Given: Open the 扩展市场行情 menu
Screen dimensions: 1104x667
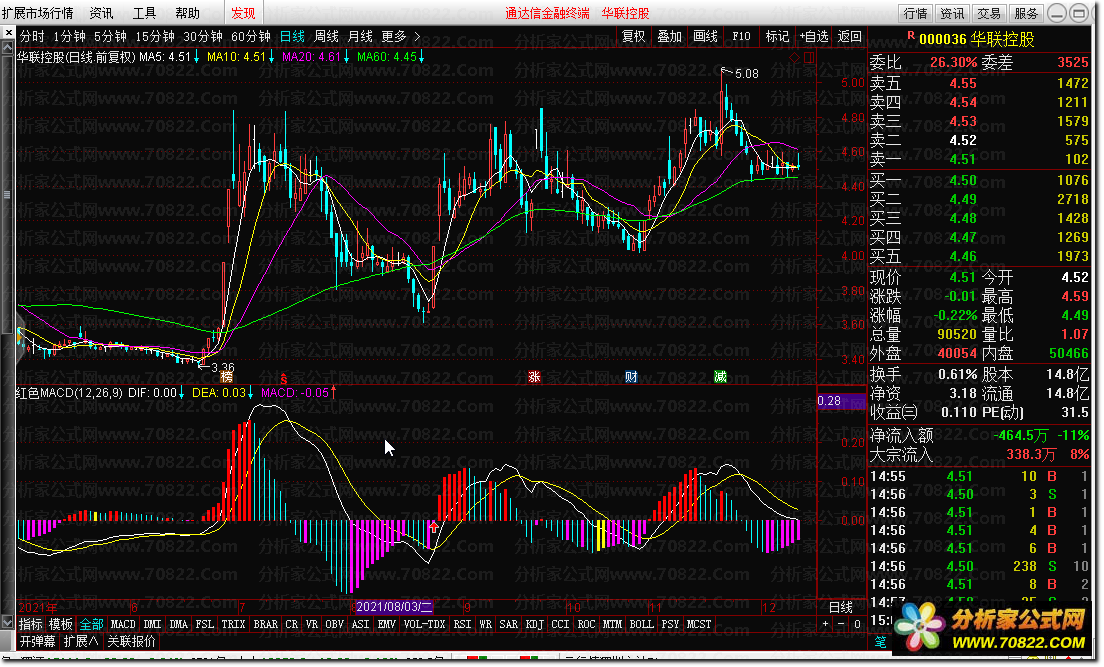Looking at the screenshot, I should (37, 13).
